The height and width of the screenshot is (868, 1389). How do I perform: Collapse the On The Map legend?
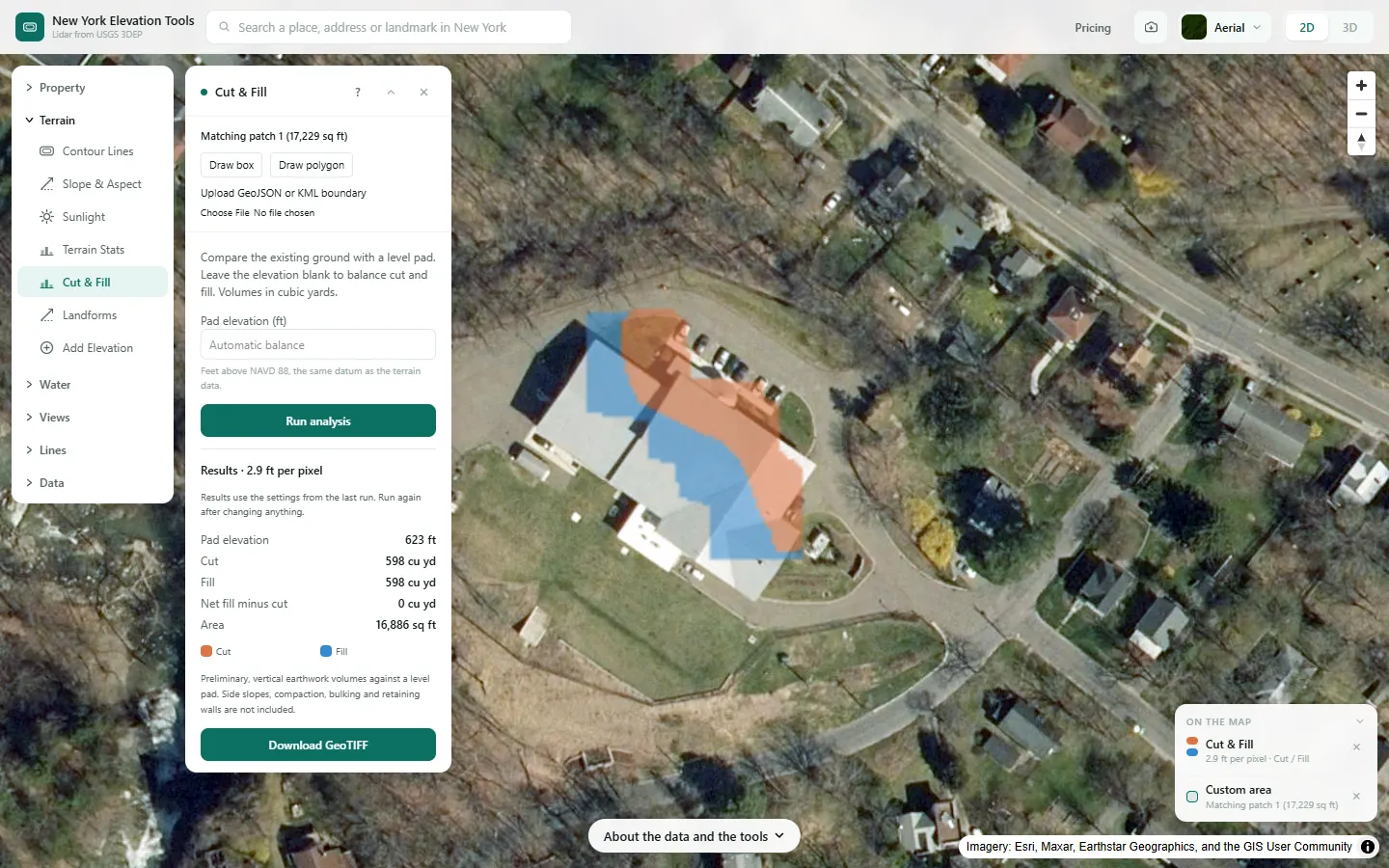(1360, 721)
